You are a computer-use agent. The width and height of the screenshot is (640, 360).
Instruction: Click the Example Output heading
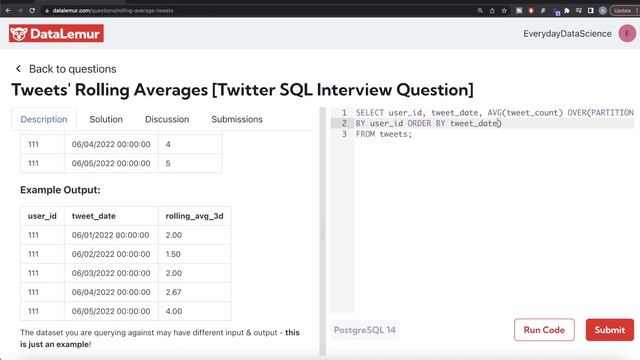60,190
